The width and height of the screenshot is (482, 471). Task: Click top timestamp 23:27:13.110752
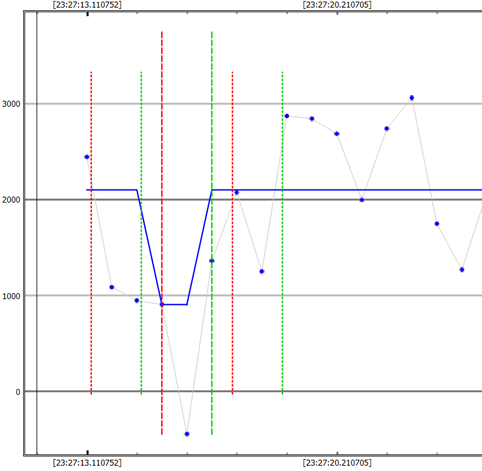(87, 5)
